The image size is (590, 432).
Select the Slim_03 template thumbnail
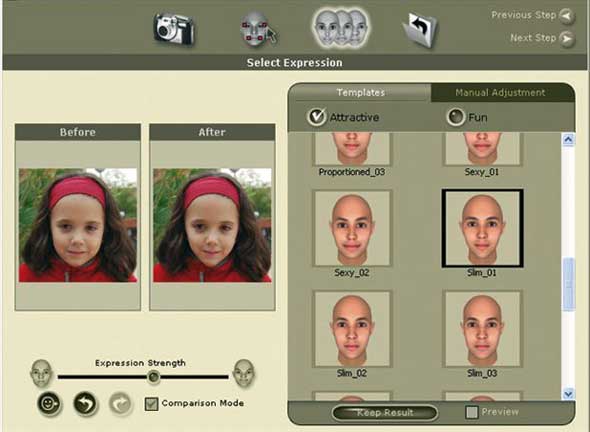pyautogui.click(x=482, y=329)
